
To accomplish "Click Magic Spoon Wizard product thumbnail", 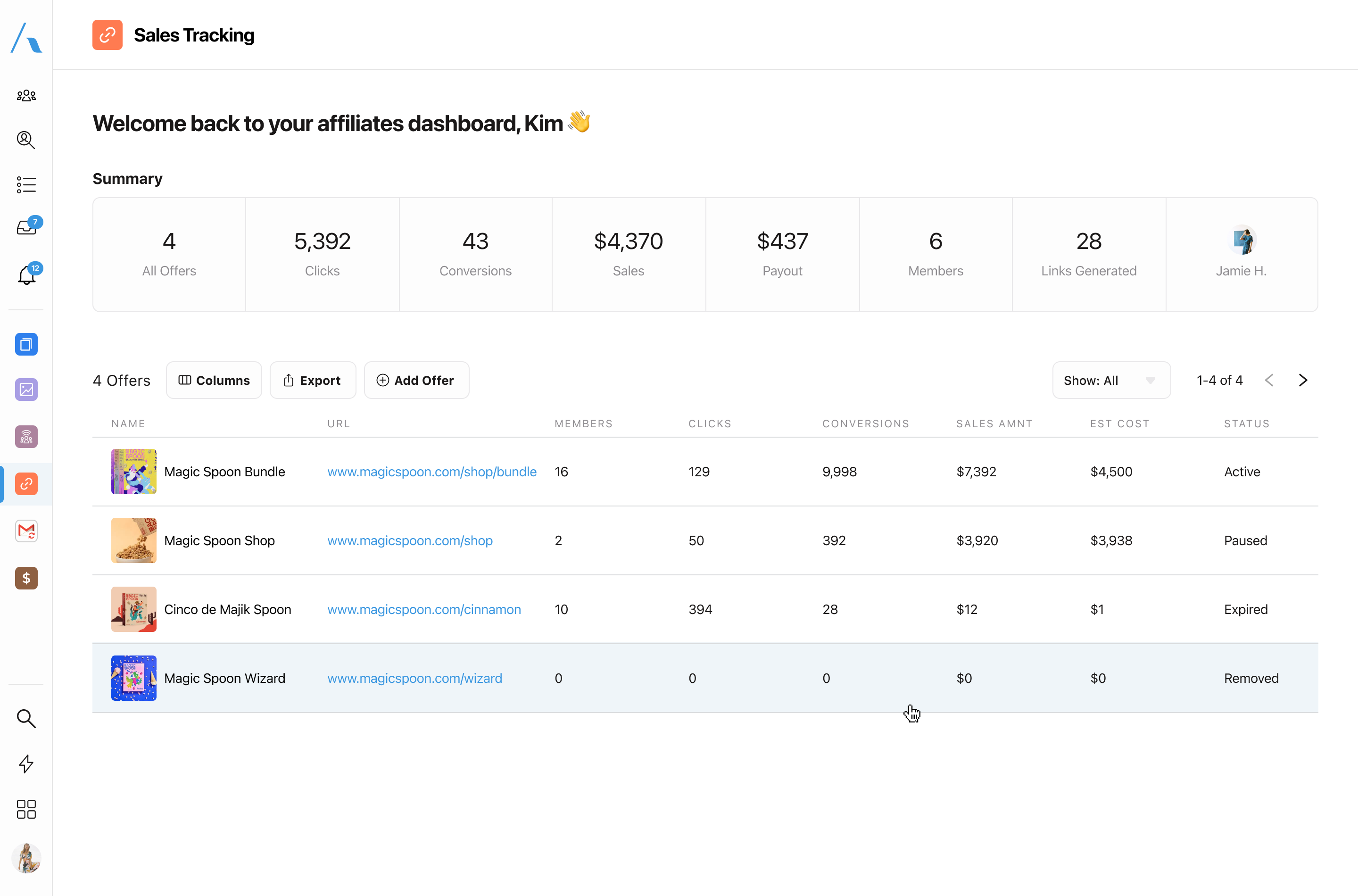I will (x=134, y=678).
